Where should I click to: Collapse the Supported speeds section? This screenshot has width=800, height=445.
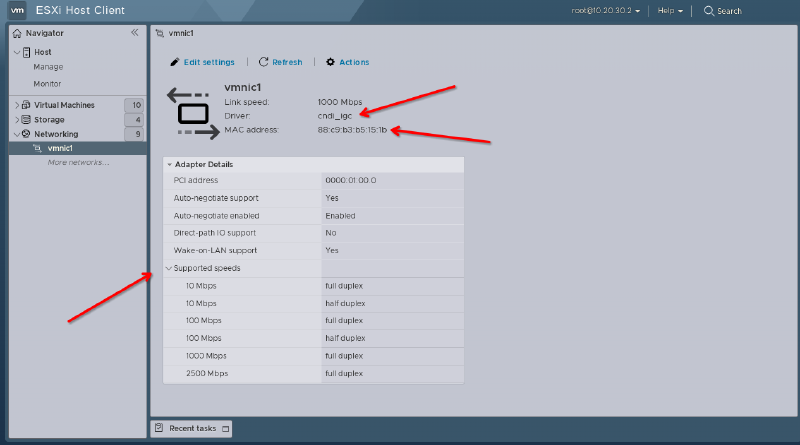168,268
